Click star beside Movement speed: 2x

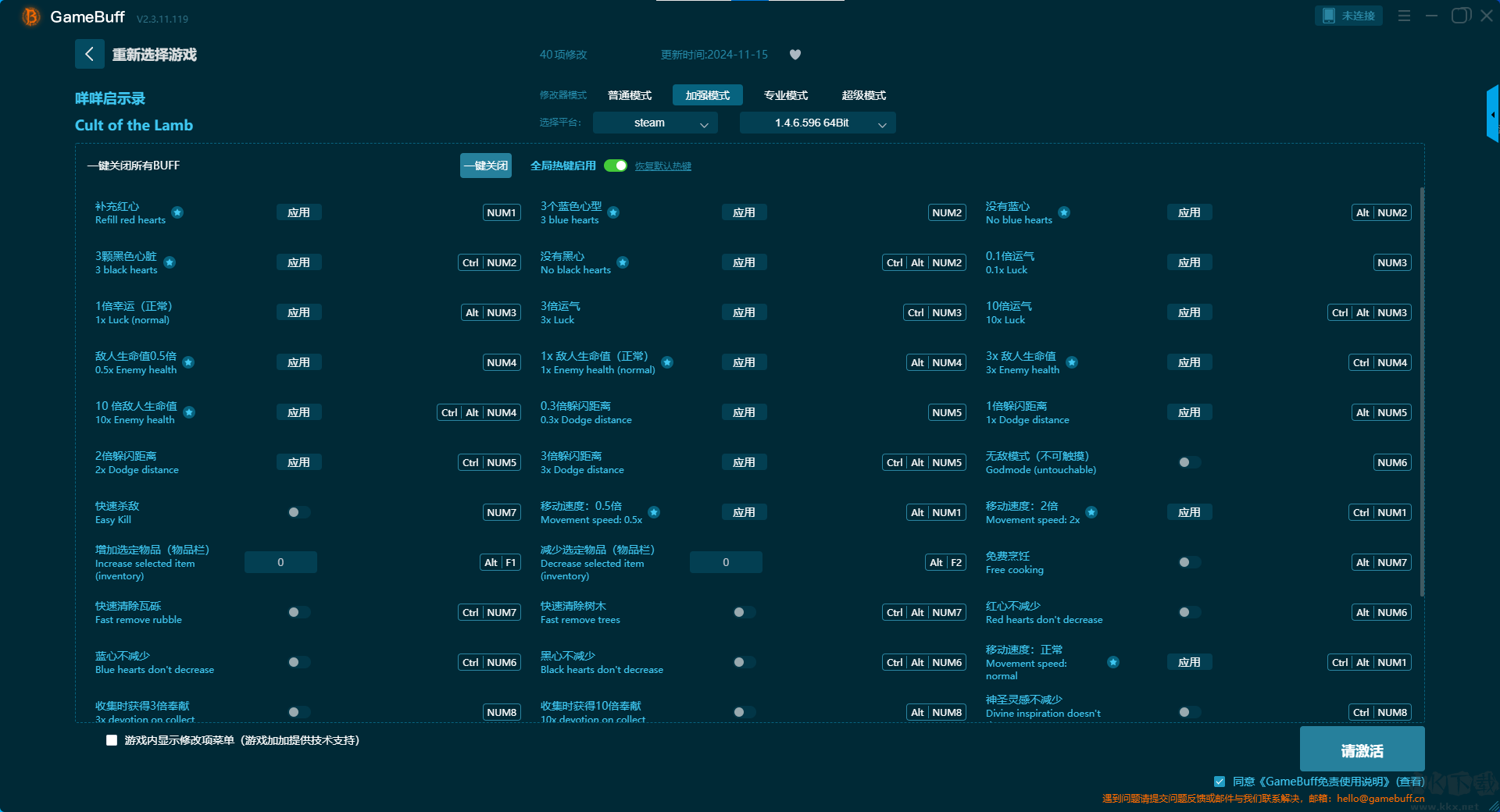pos(1091,512)
